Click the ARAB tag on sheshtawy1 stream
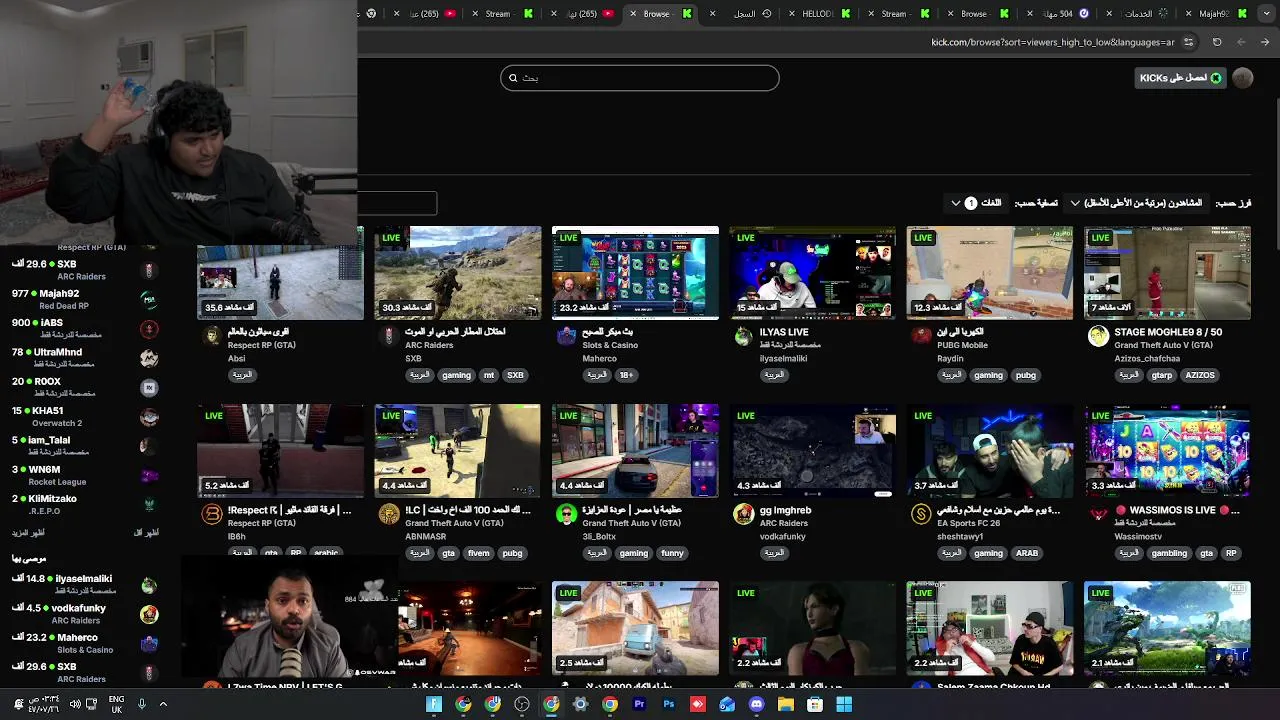Image resolution: width=1280 pixels, height=720 pixels. (x=1026, y=553)
